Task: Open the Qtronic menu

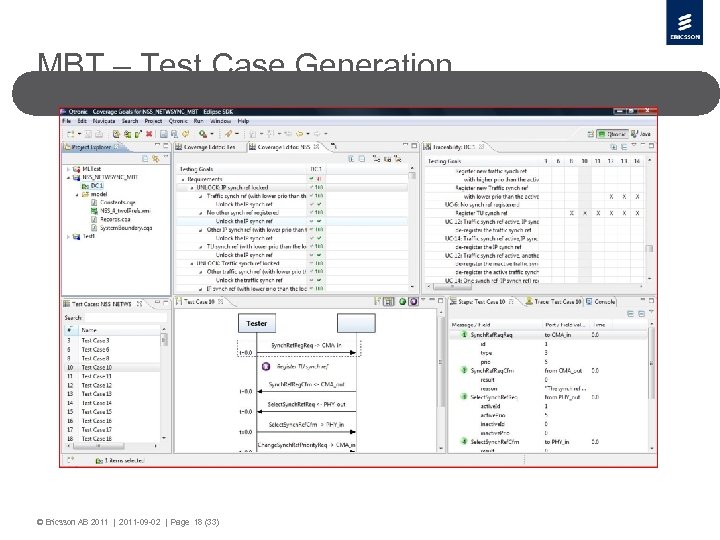Action: pos(178,121)
